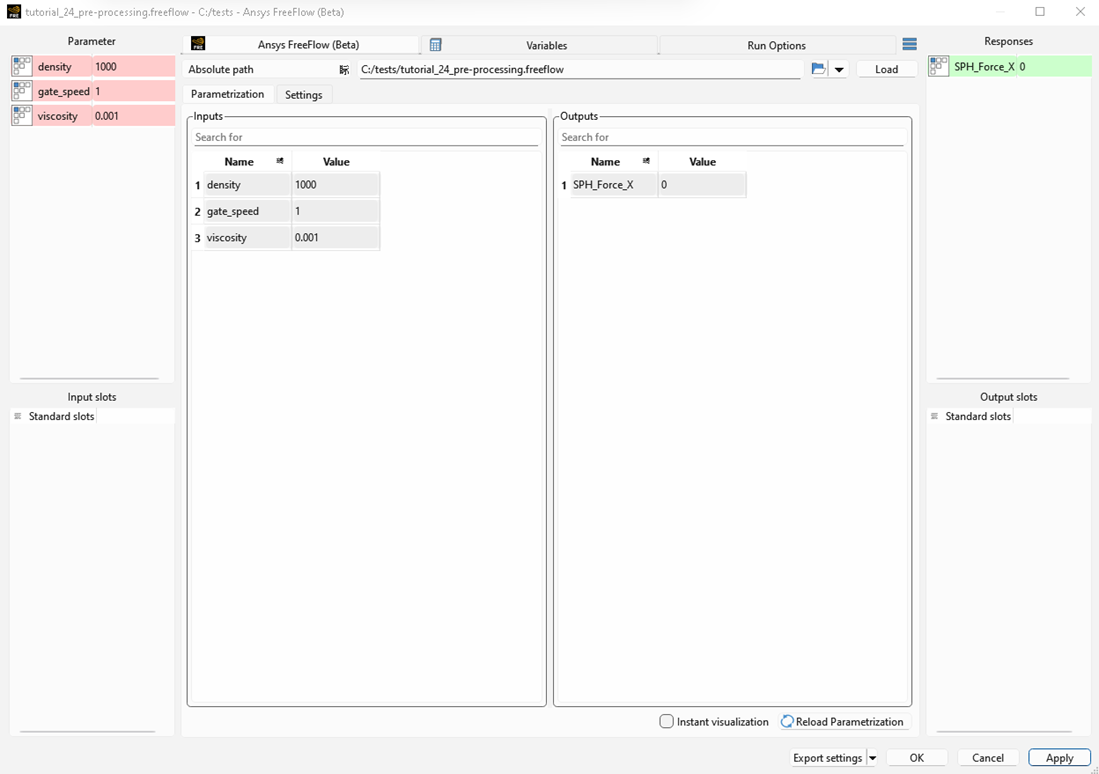Select the viscosity row in the Inputs table
The width and height of the screenshot is (1099, 774).
click(287, 238)
